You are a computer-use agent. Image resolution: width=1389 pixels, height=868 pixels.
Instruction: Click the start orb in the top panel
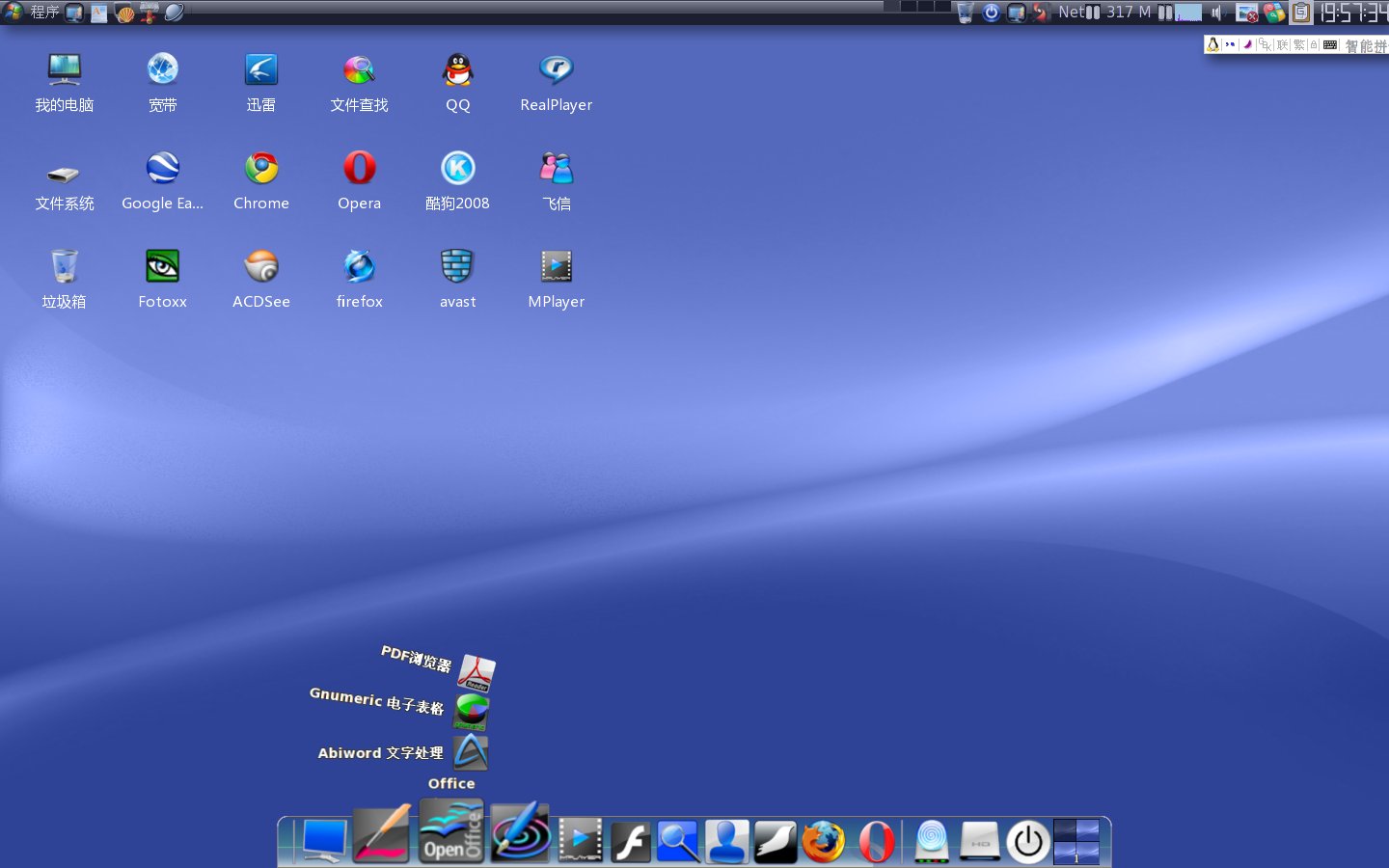(13, 12)
